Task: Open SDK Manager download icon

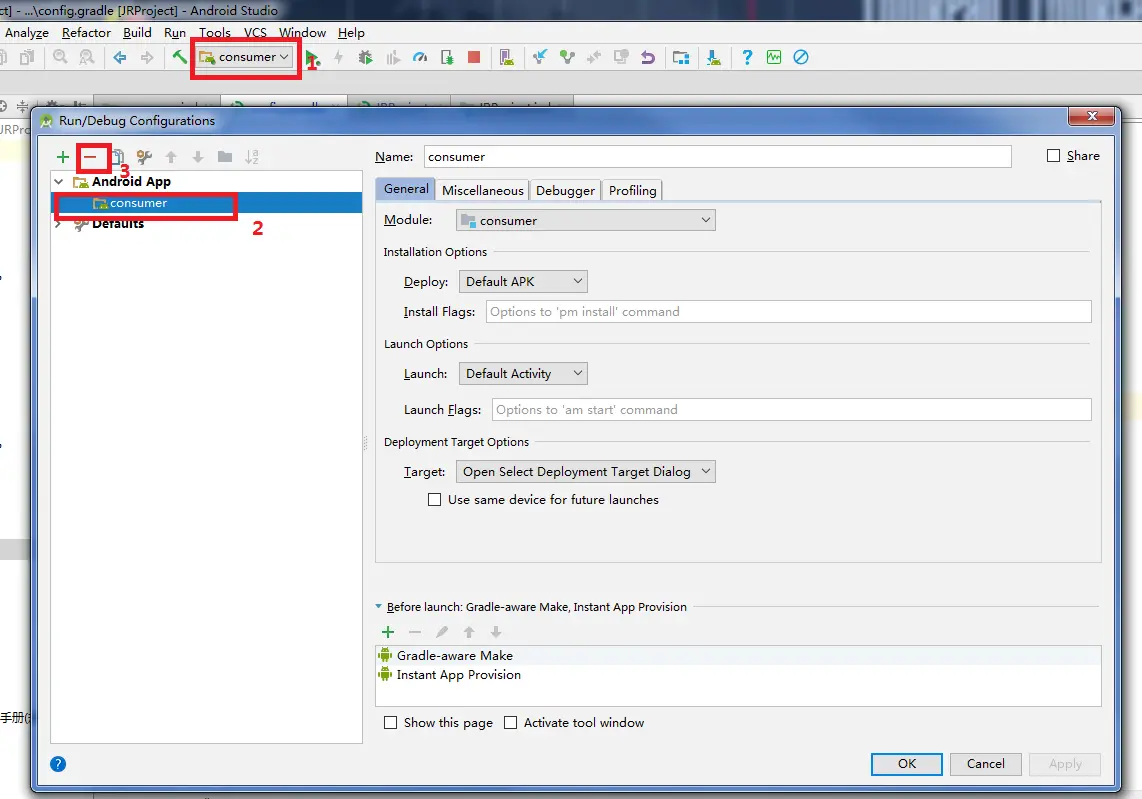Action: point(714,57)
